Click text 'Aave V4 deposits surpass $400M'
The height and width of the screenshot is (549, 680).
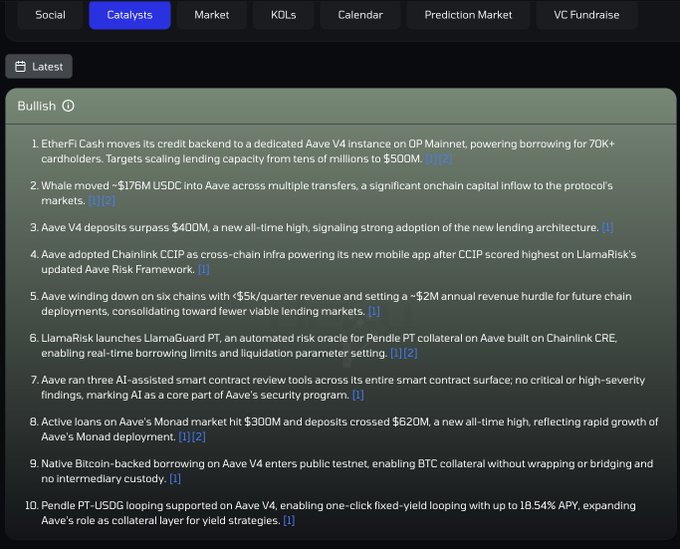pos(124,228)
